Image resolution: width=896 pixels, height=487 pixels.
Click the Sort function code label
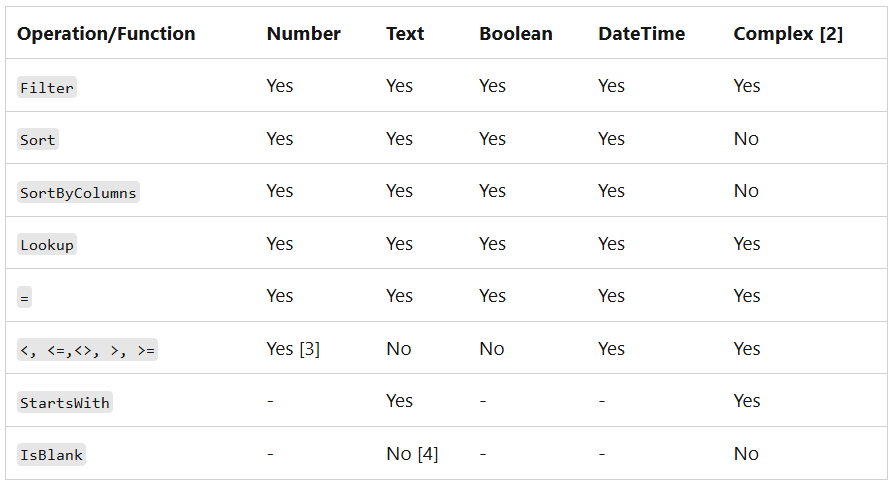[37, 140]
